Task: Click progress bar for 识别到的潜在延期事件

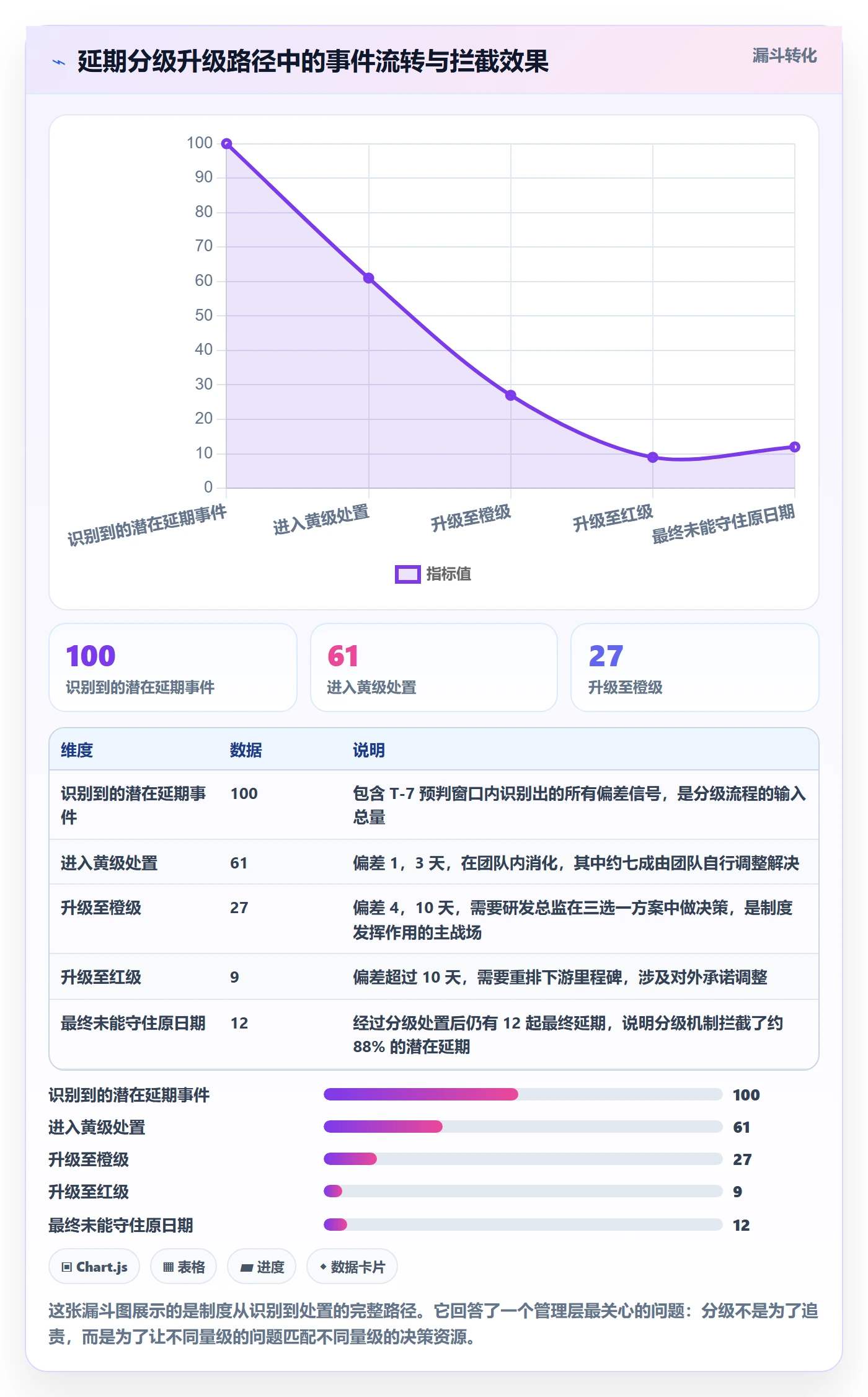Action: click(x=523, y=1094)
